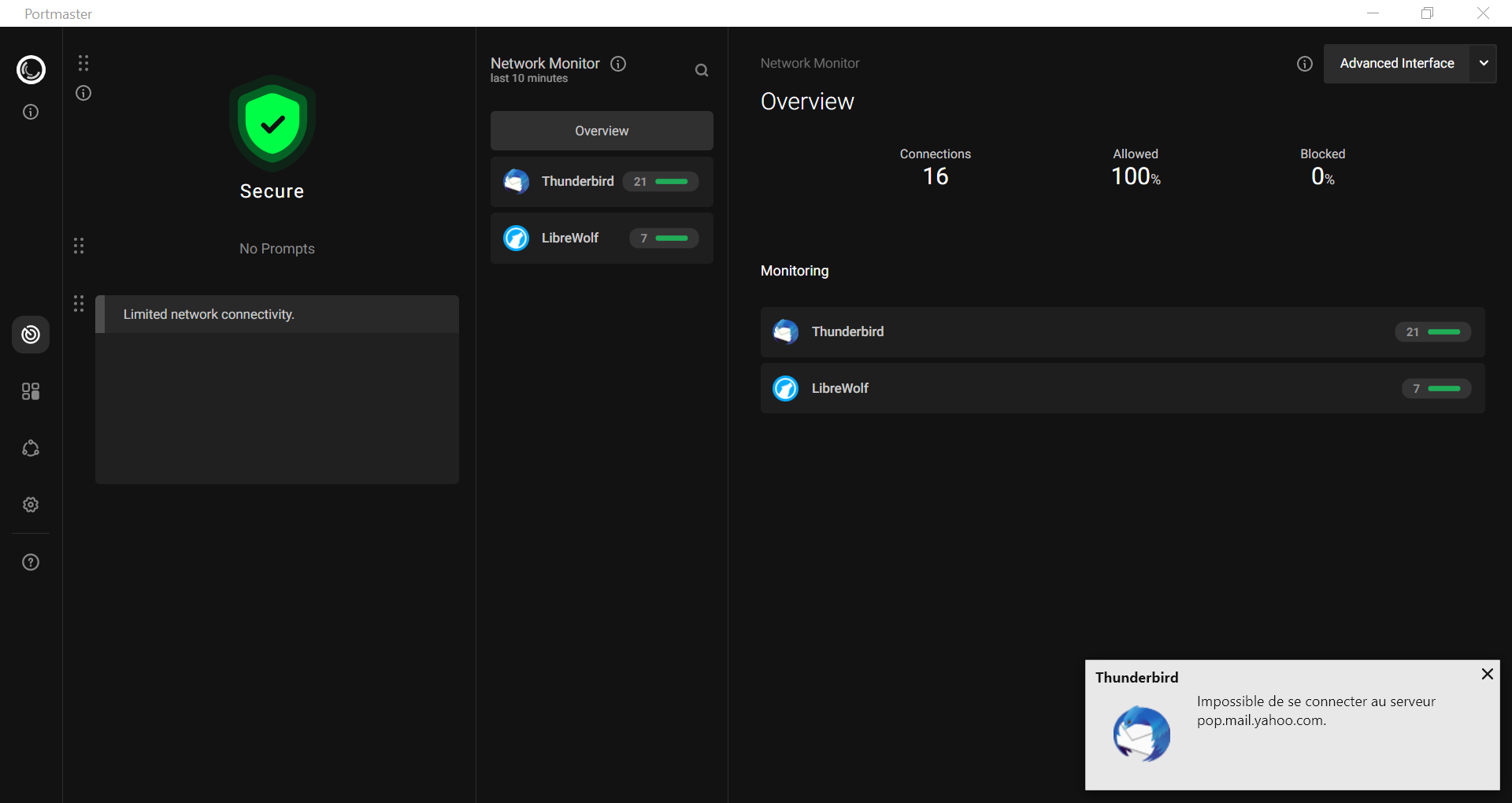Click the Thunderbird icon in the notification popup
Image resolution: width=1512 pixels, height=803 pixels.
[1142, 733]
